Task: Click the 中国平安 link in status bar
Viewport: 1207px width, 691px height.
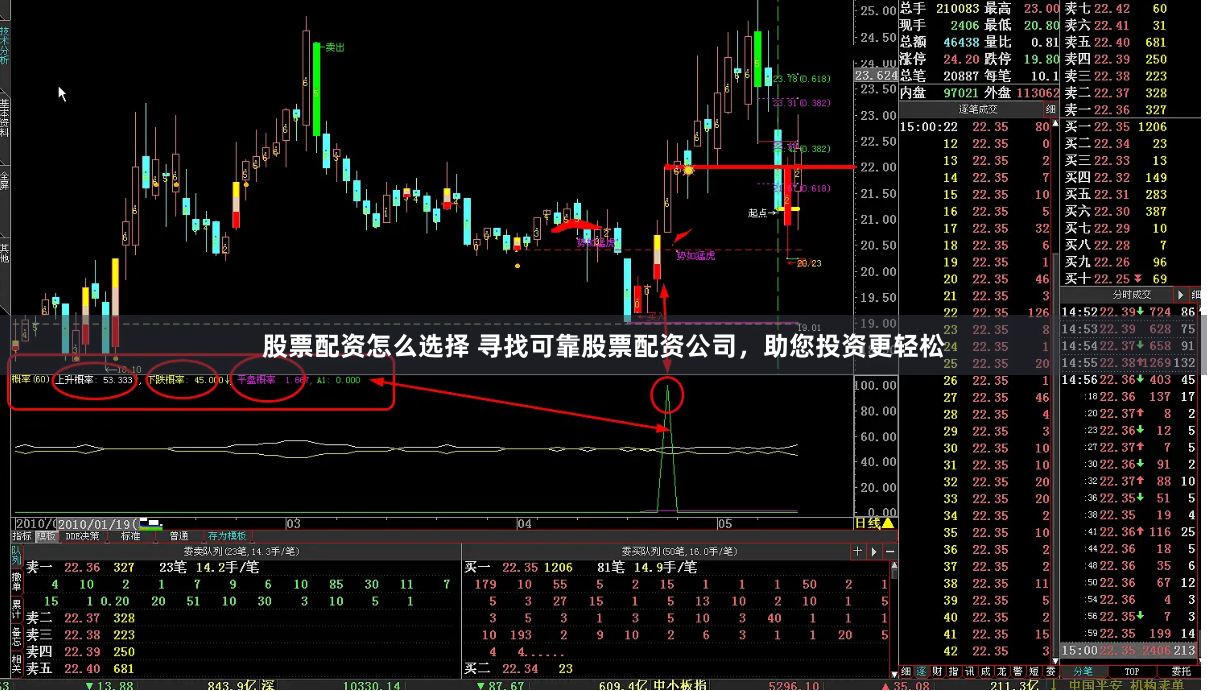Action: click(x=1095, y=684)
